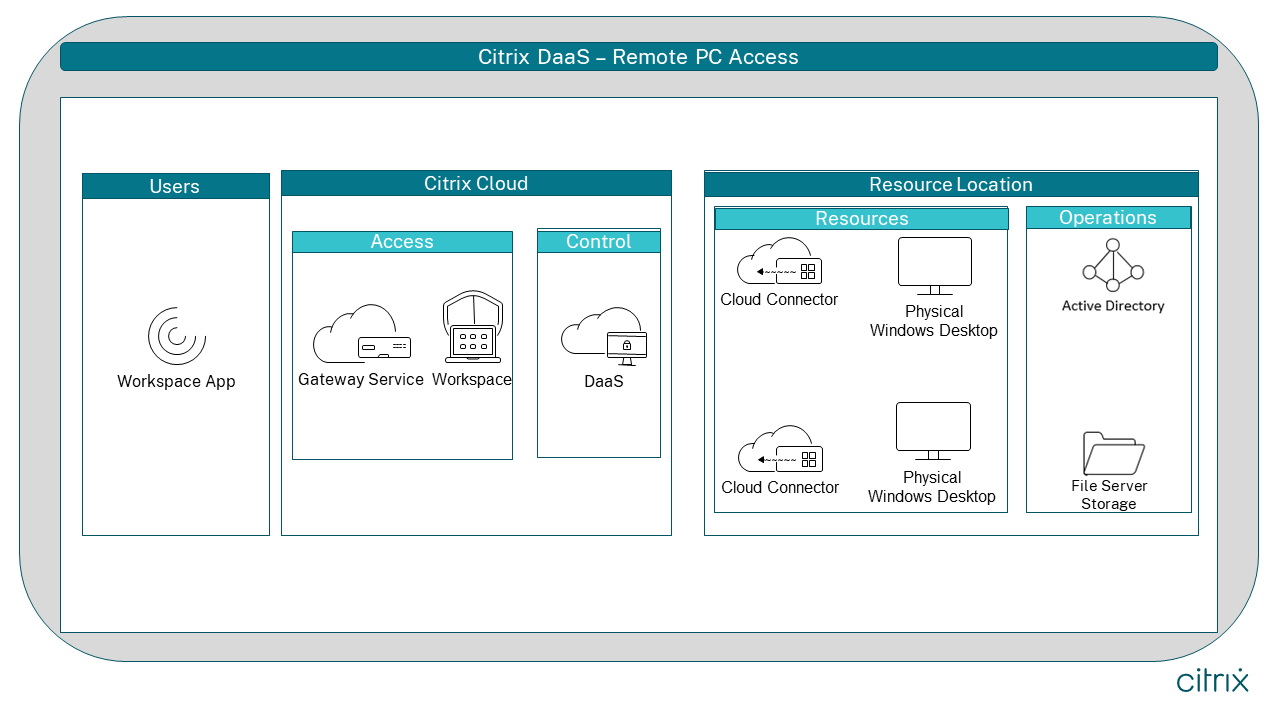The image size is (1280, 720).
Task: Click the Gateway Service text label
Action: coord(360,380)
